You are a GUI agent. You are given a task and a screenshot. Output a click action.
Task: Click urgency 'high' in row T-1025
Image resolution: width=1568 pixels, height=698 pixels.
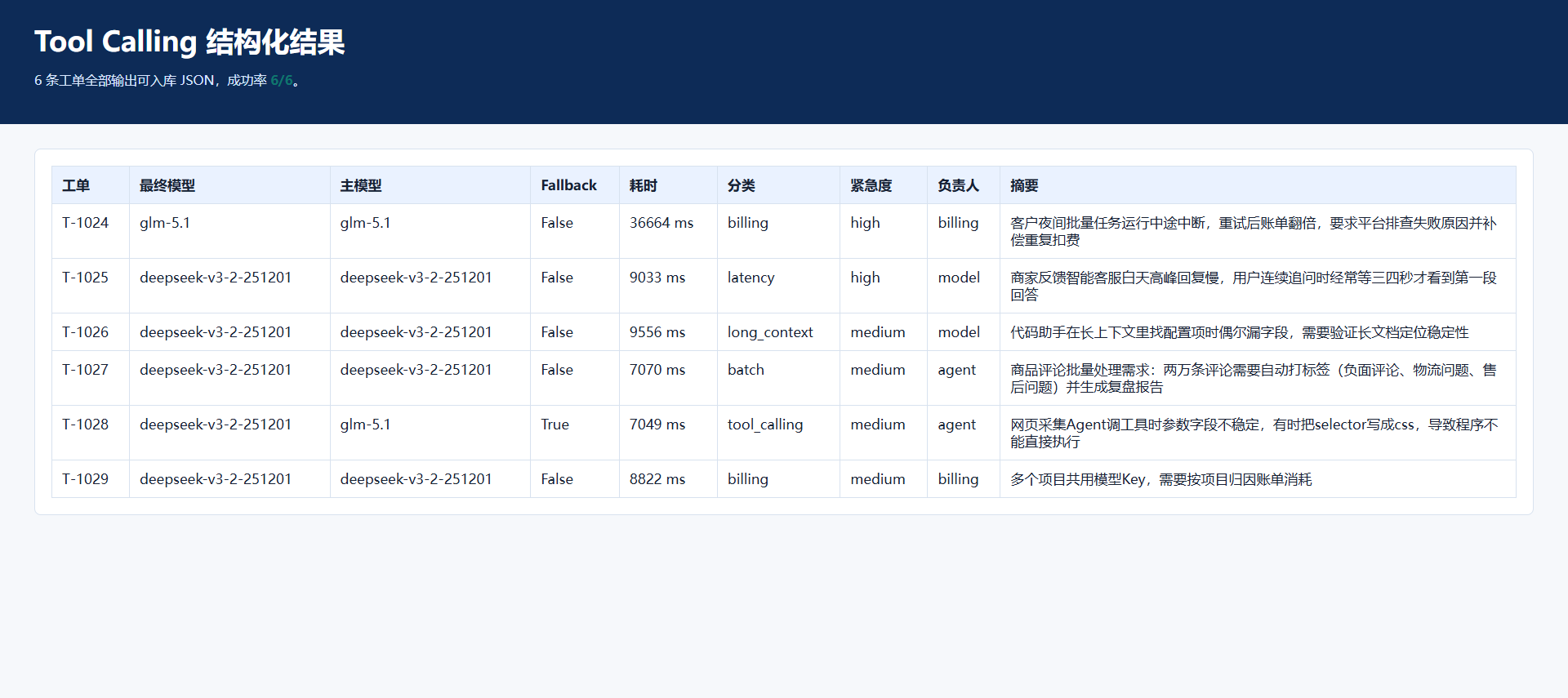click(866, 278)
